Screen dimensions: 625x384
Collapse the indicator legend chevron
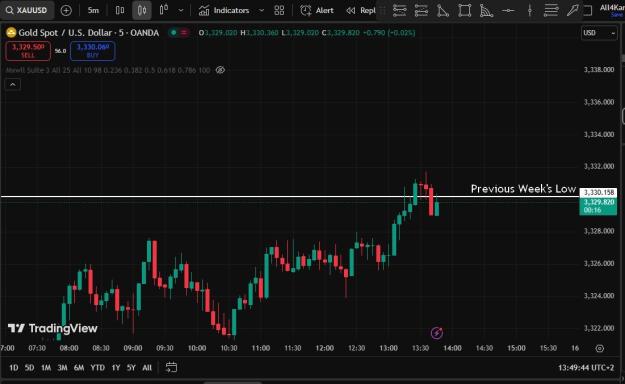click(13, 85)
